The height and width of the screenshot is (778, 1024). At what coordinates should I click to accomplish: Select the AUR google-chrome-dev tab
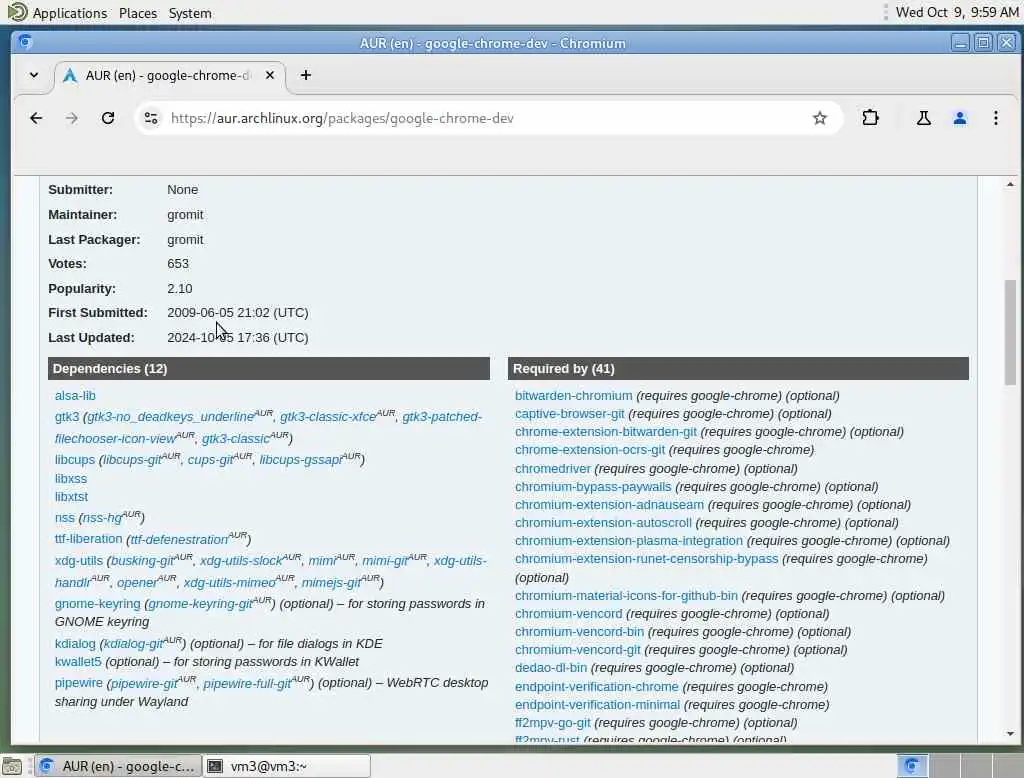pyautogui.click(x=169, y=75)
